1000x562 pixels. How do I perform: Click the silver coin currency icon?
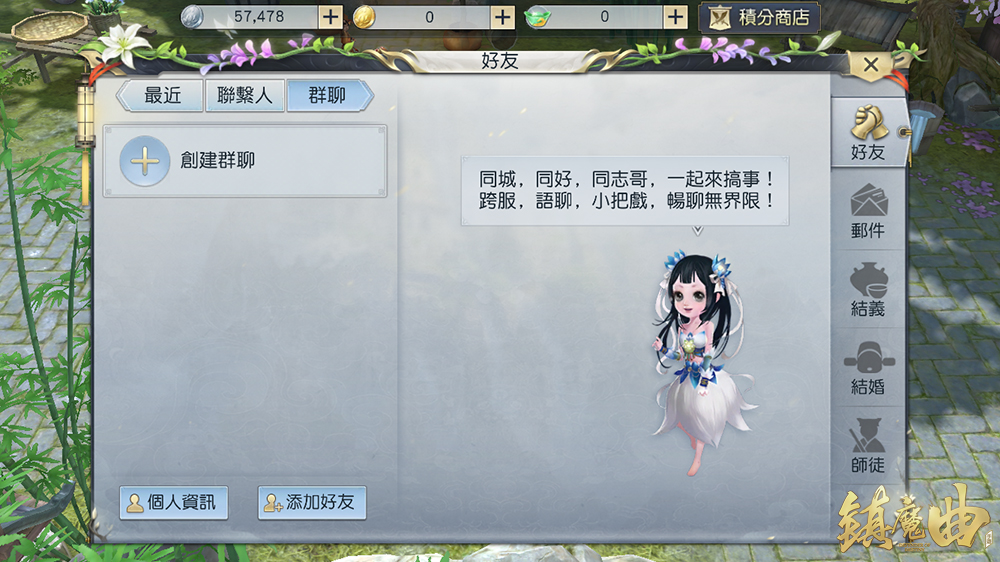coord(192,17)
